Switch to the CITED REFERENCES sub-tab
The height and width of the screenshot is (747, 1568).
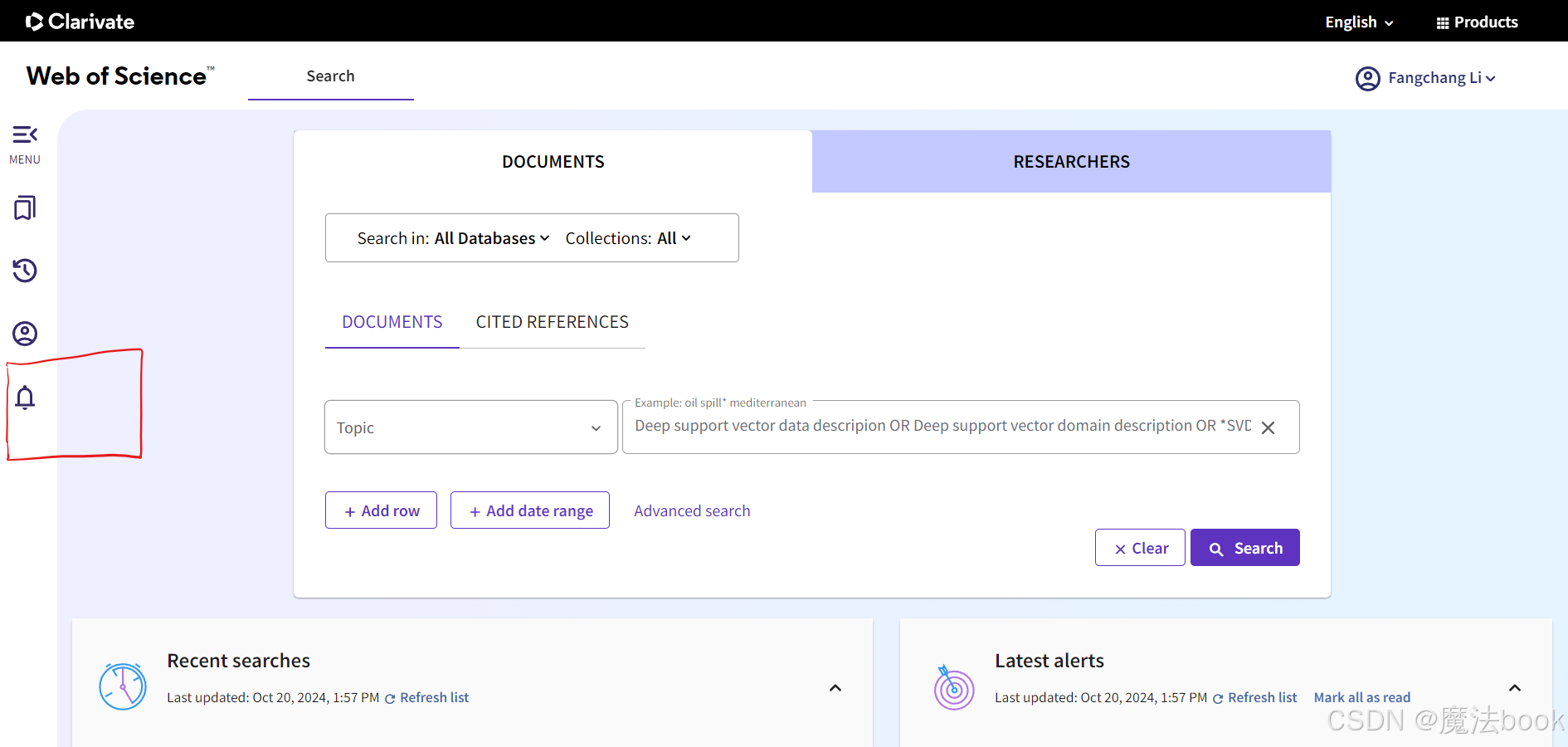[x=552, y=322]
